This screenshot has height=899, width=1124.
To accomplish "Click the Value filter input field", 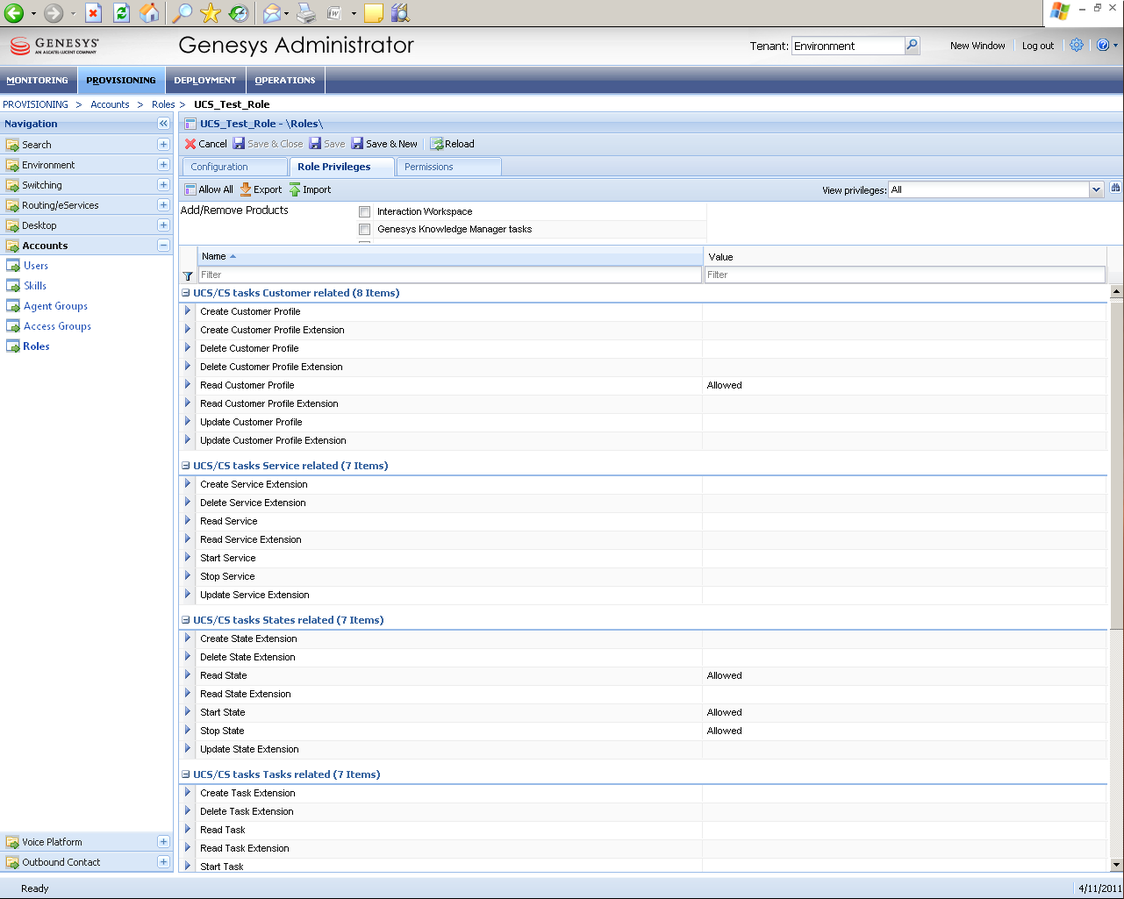I will [x=905, y=275].
